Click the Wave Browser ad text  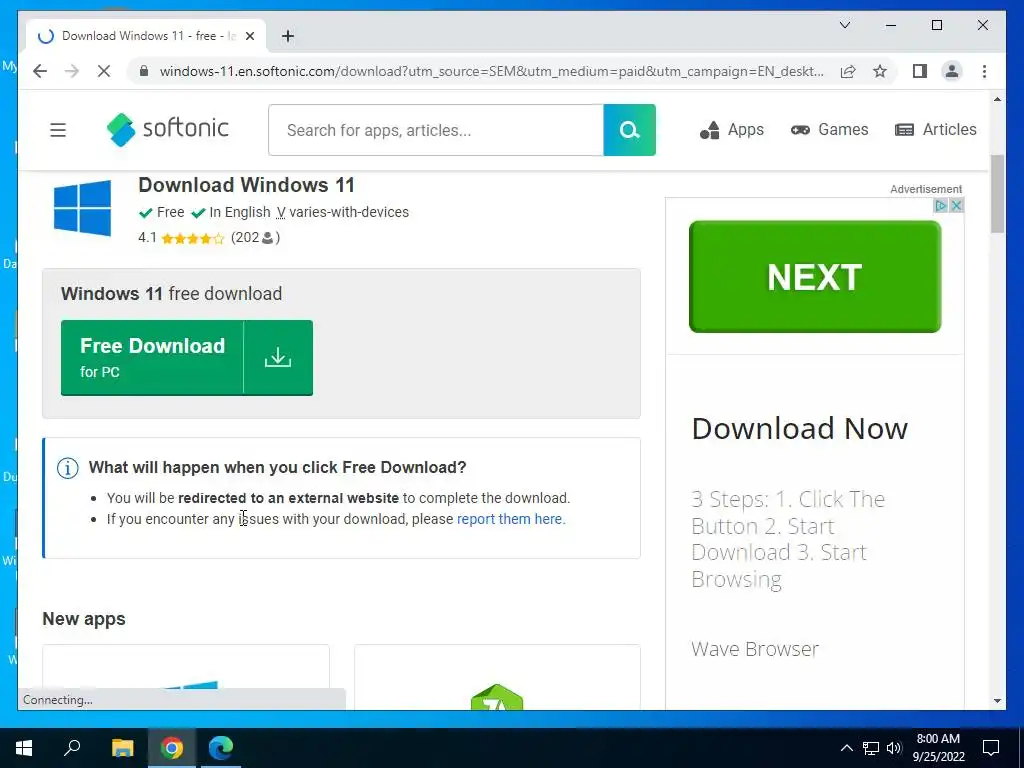click(755, 649)
